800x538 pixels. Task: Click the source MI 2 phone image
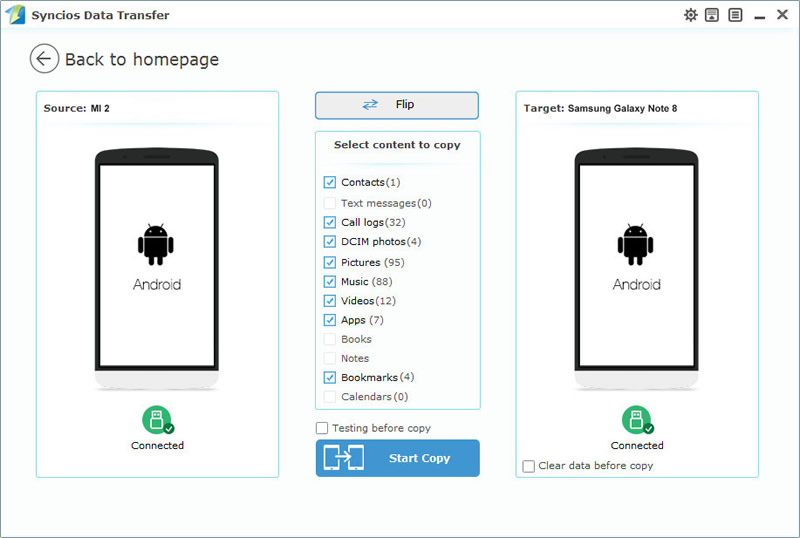(x=157, y=269)
